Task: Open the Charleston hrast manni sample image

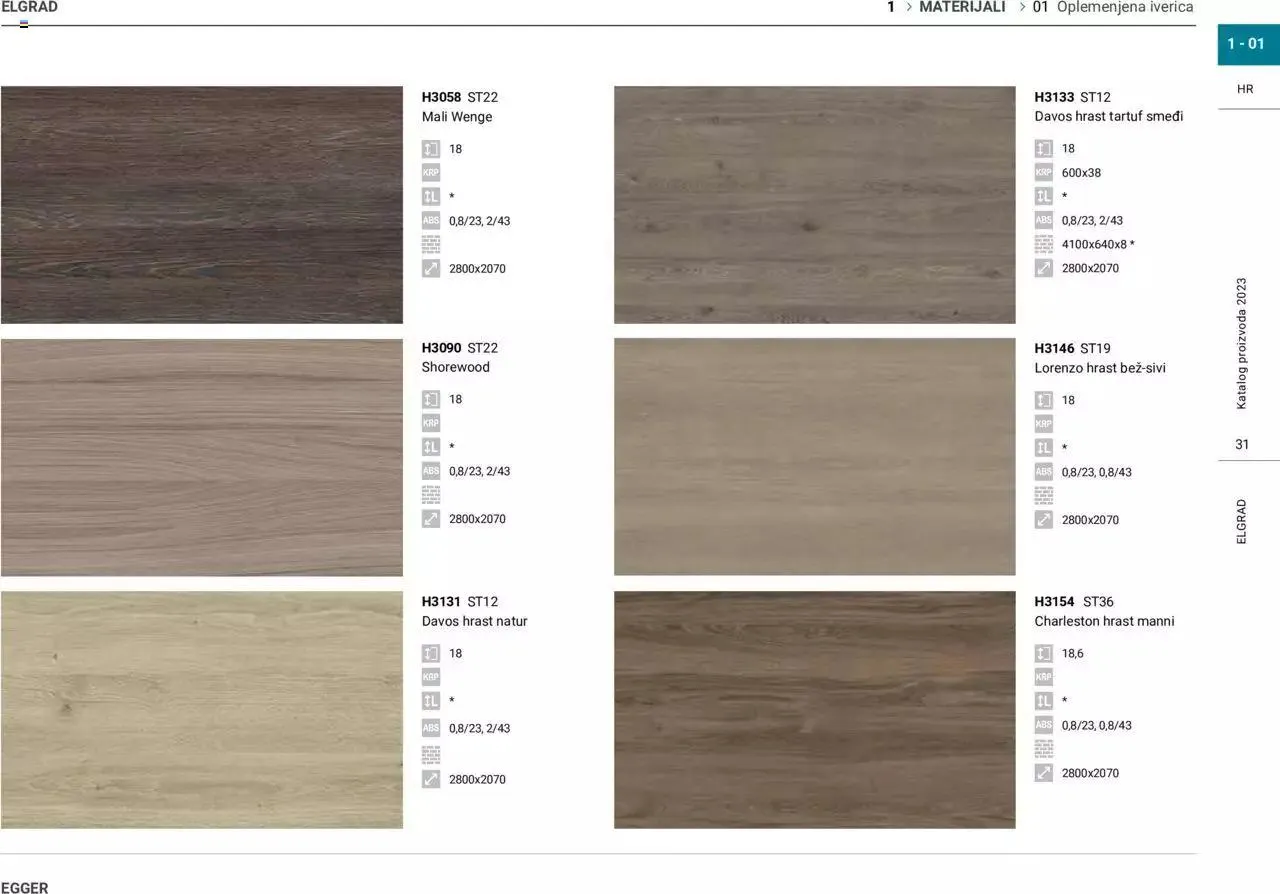Action: pyautogui.click(x=814, y=710)
